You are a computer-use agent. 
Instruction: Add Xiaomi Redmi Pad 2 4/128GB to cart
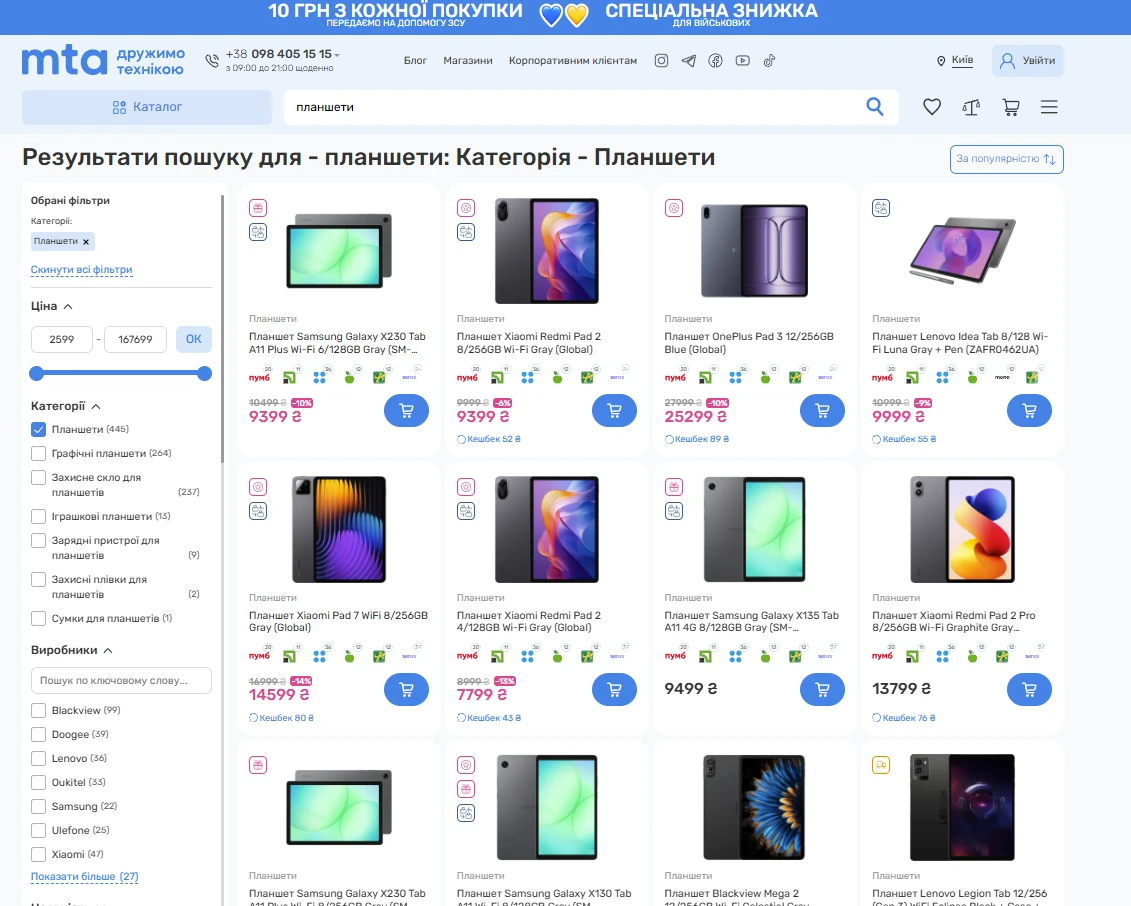coord(614,690)
